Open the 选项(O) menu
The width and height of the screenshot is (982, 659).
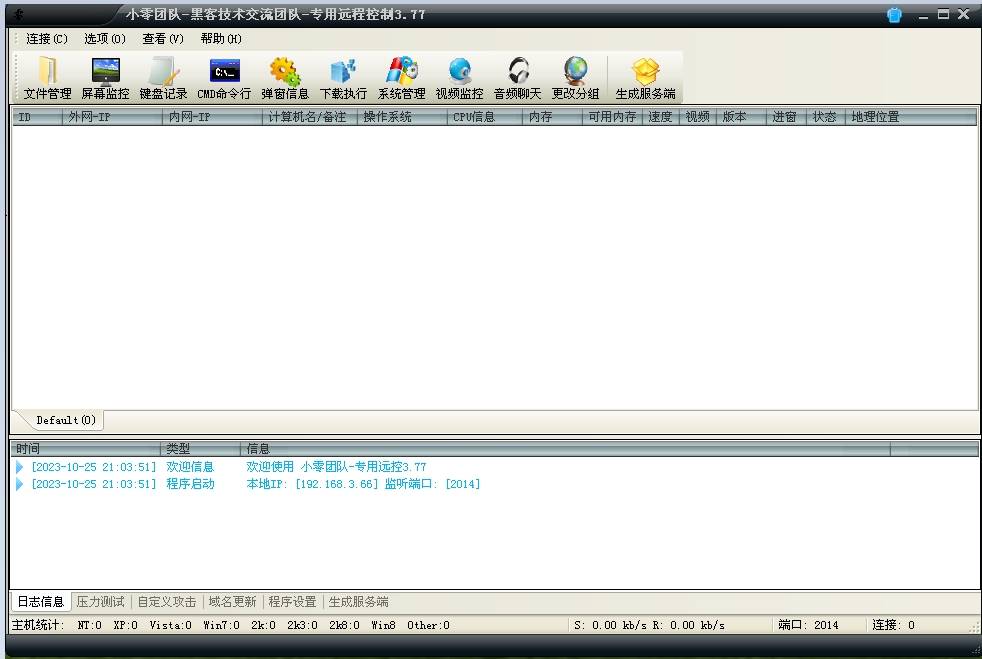(105, 39)
